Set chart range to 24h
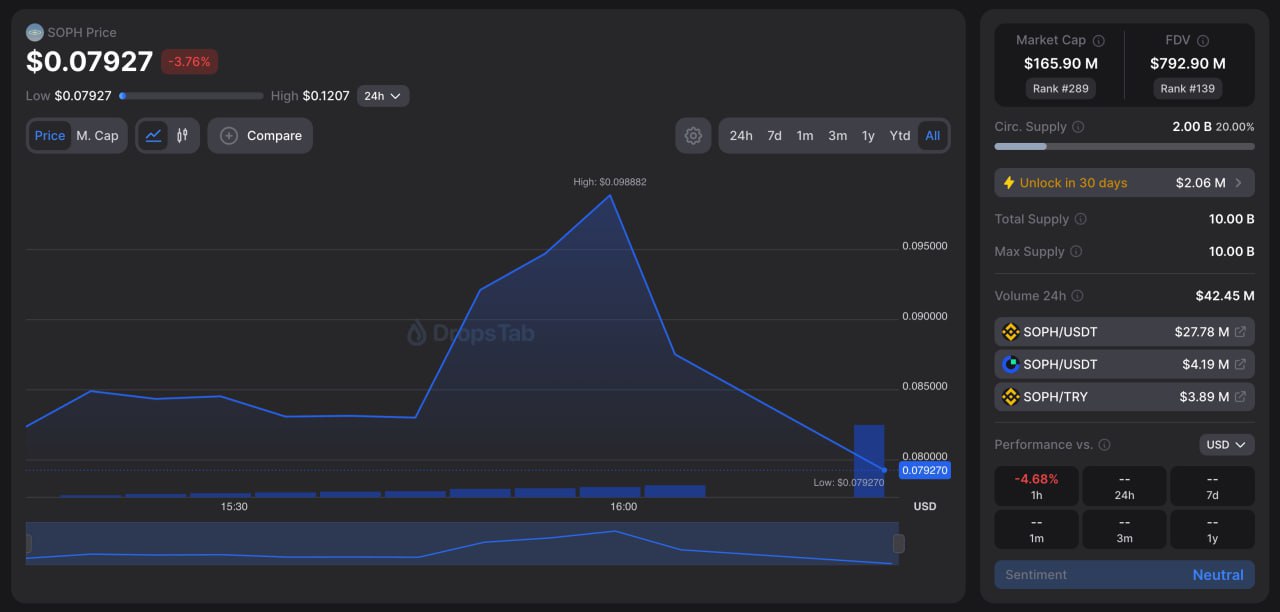Image resolution: width=1280 pixels, height=612 pixels. (741, 135)
